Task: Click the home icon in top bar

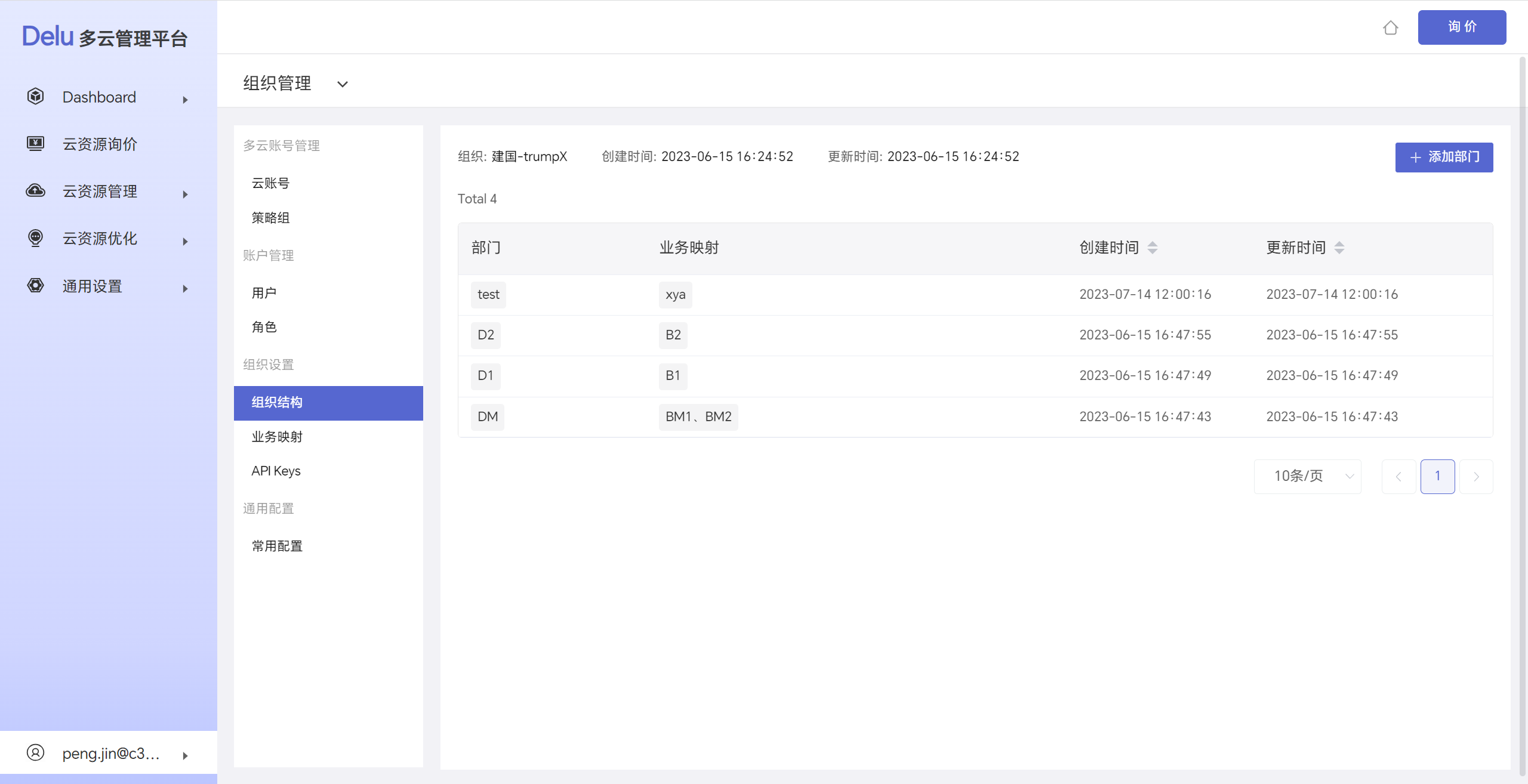Action: click(1390, 28)
